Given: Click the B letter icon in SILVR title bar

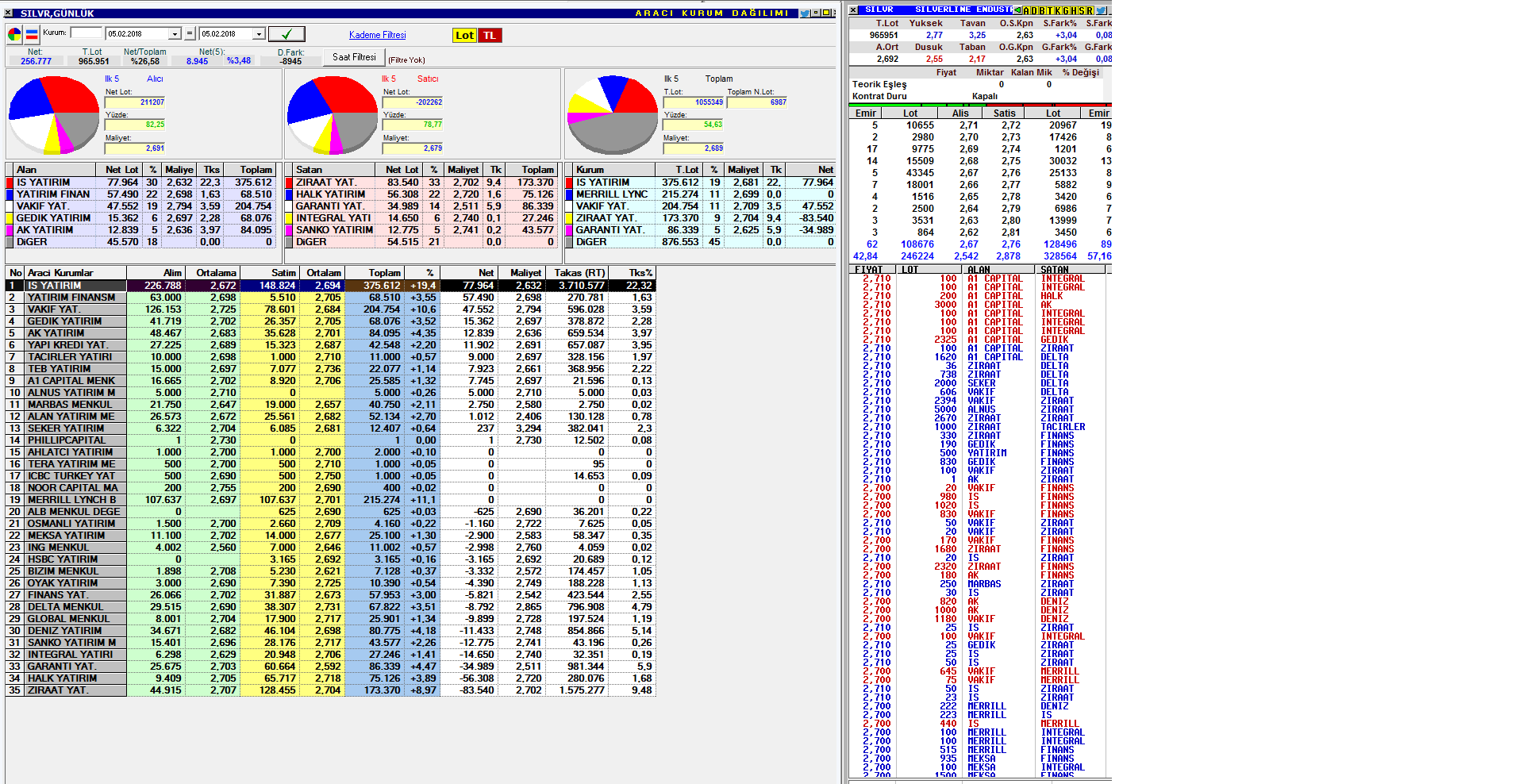Looking at the screenshot, I should [1042, 10].
